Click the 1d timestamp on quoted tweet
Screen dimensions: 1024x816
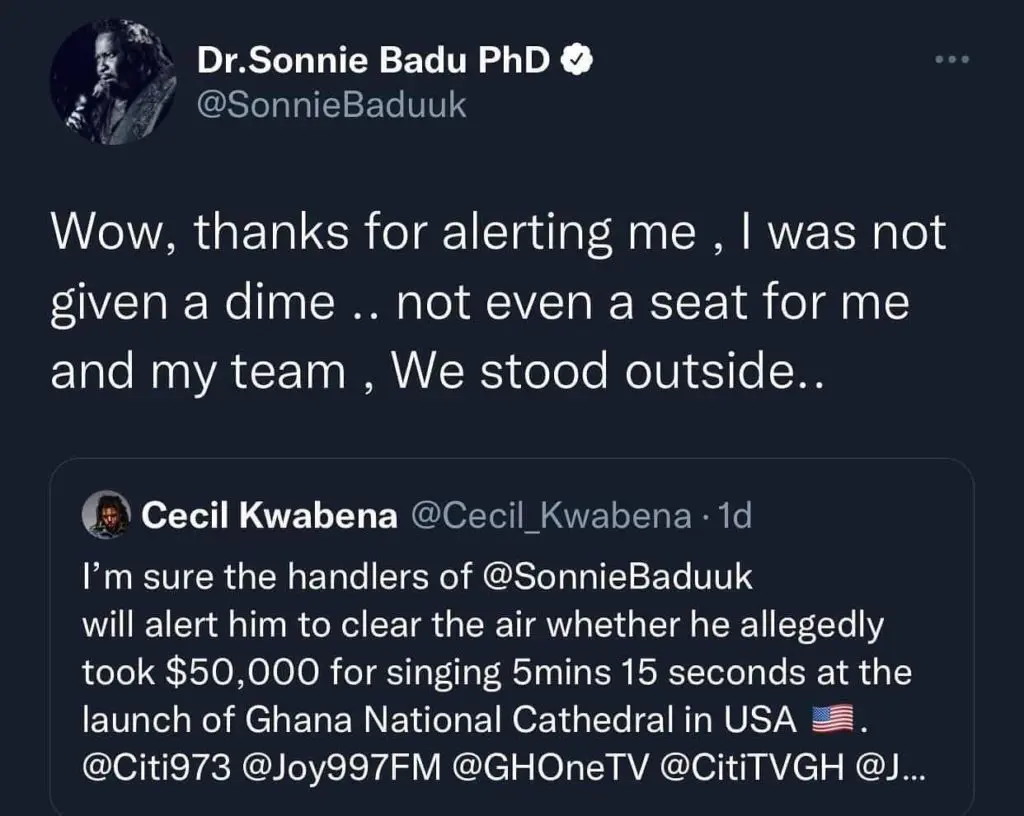735,515
